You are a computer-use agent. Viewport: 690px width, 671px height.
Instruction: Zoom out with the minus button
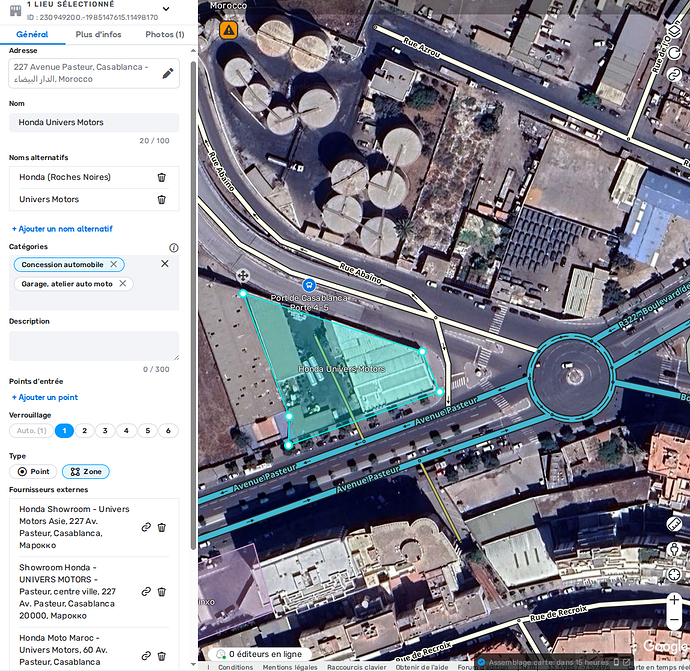coord(674,620)
